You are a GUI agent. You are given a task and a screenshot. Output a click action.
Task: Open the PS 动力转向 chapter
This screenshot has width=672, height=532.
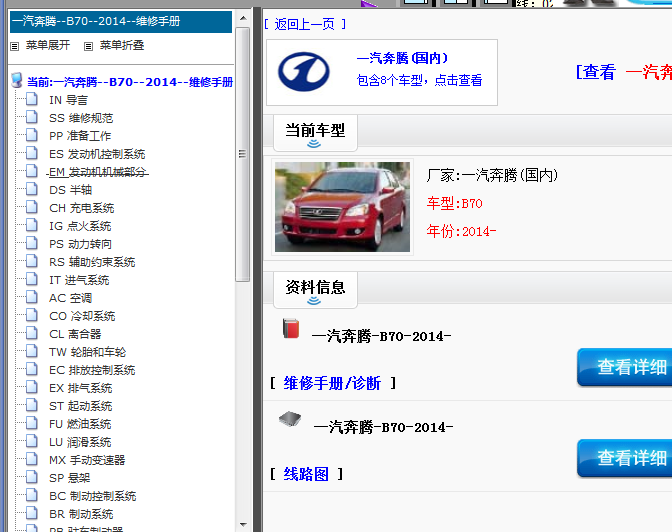point(81,244)
